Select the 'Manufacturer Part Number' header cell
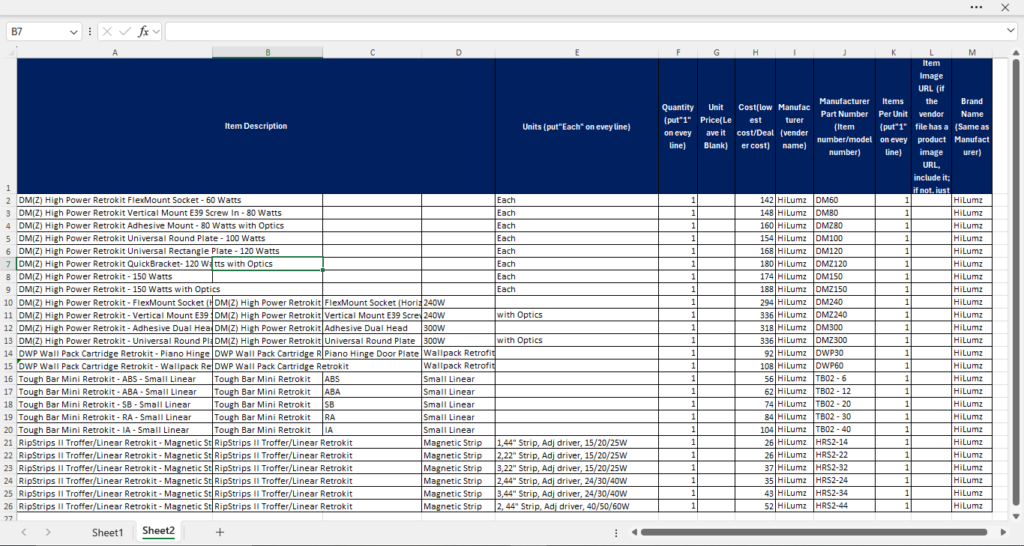The height and width of the screenshot is (546, 1024). click(x=844, y=126)
